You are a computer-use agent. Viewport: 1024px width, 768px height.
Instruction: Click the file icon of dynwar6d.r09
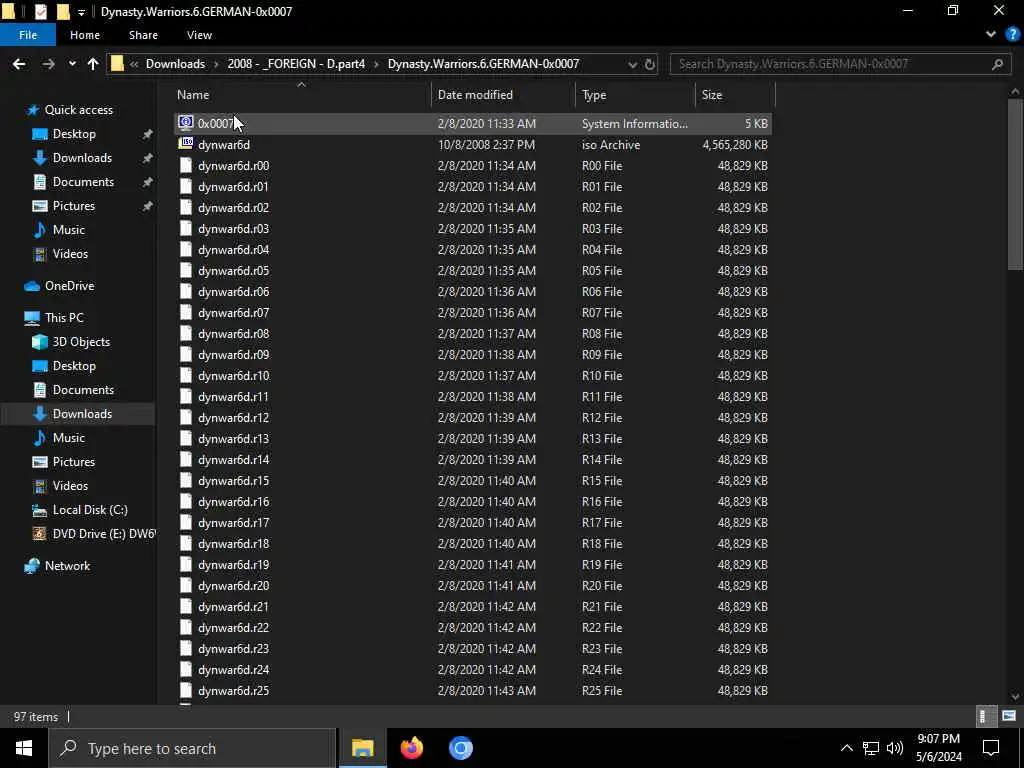tap(186, 355)
